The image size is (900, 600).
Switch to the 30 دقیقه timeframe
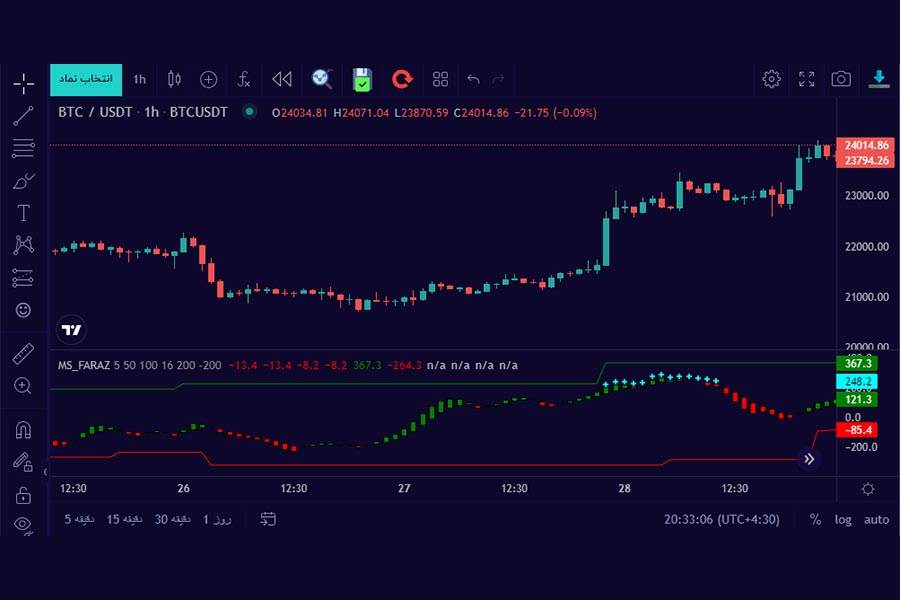(x=173, y=520)
